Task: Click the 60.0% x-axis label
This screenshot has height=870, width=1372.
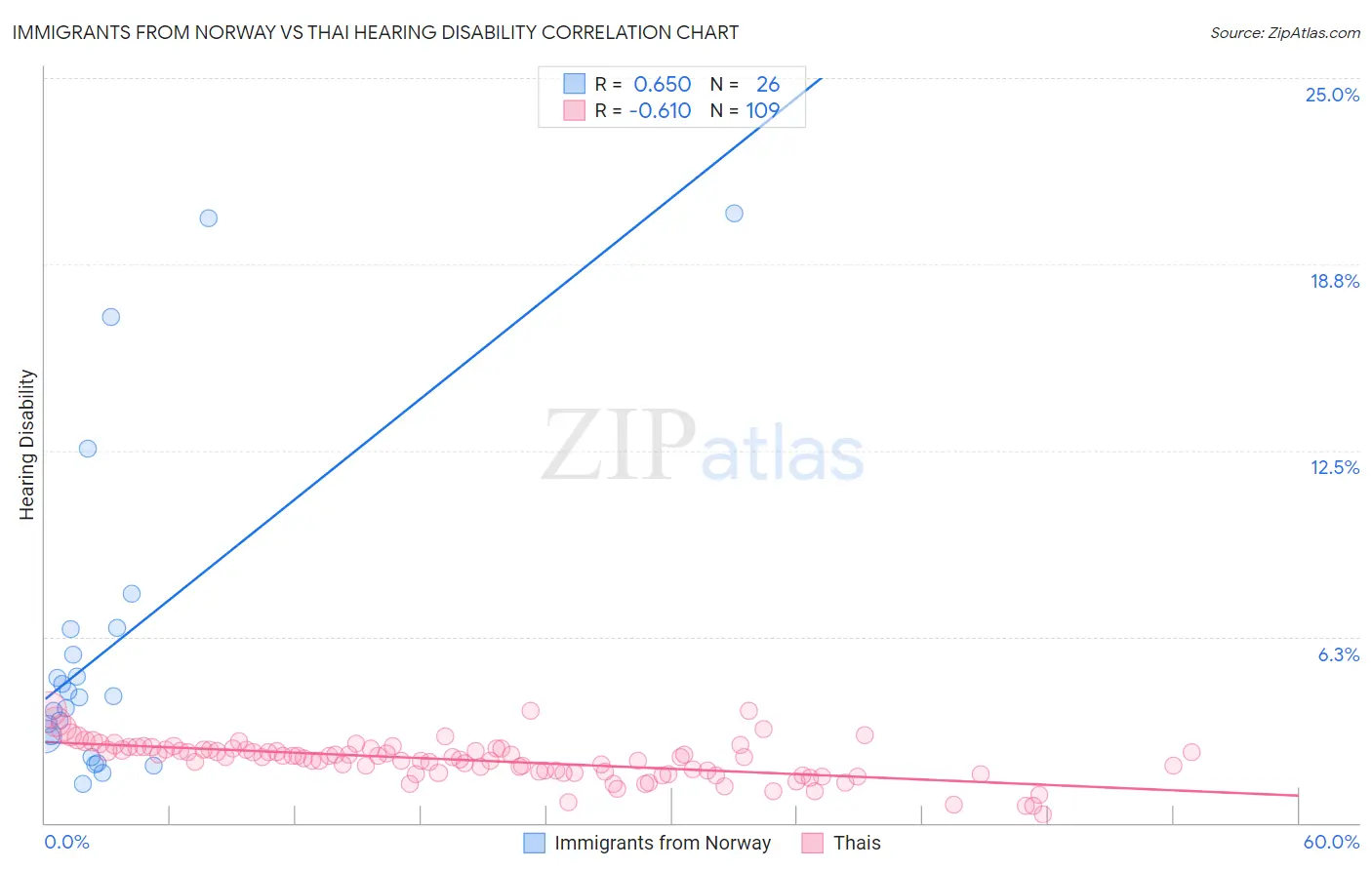Action: (1331, 842)
